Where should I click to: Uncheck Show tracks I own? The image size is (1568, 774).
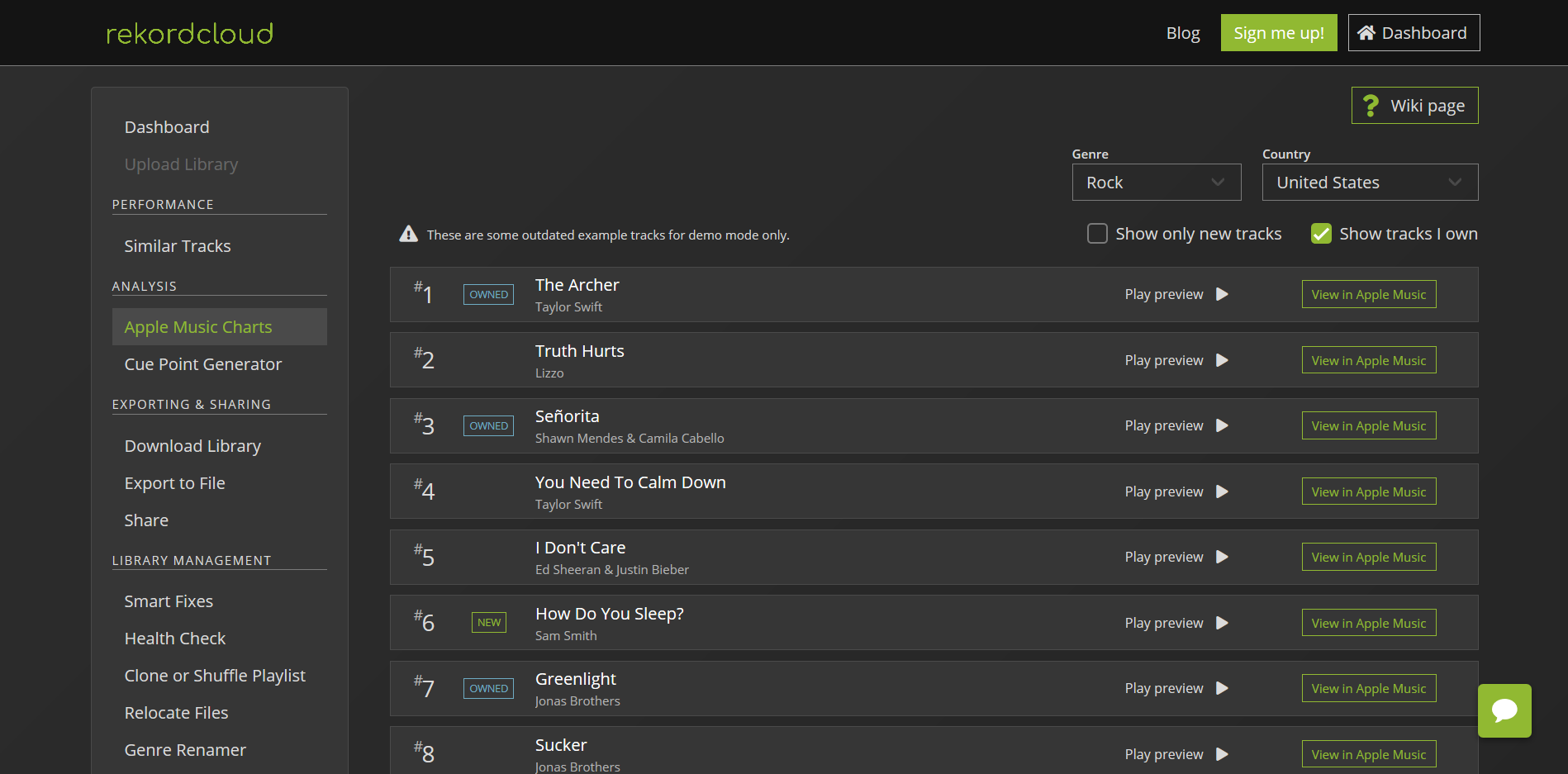pyautogui.click(x=1321, y=234)
